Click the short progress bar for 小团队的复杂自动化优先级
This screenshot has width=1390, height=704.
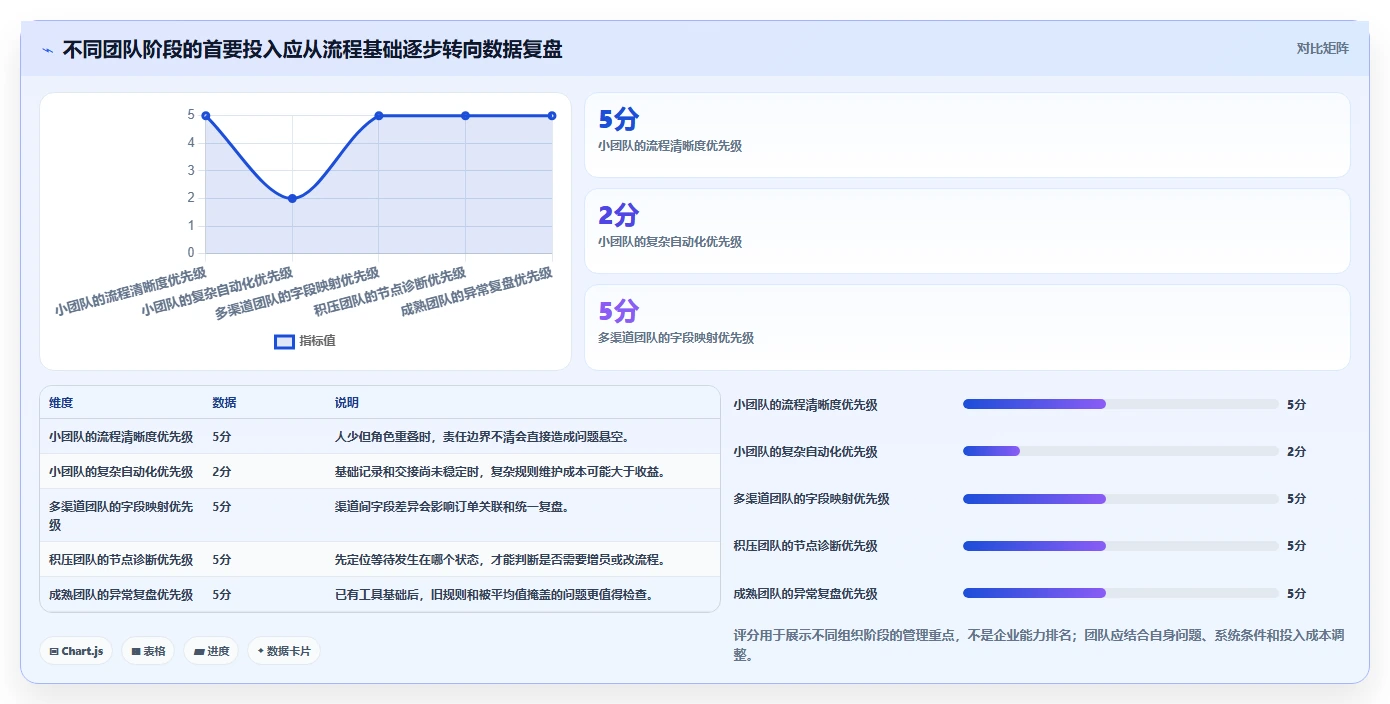tap(1120, 451)
